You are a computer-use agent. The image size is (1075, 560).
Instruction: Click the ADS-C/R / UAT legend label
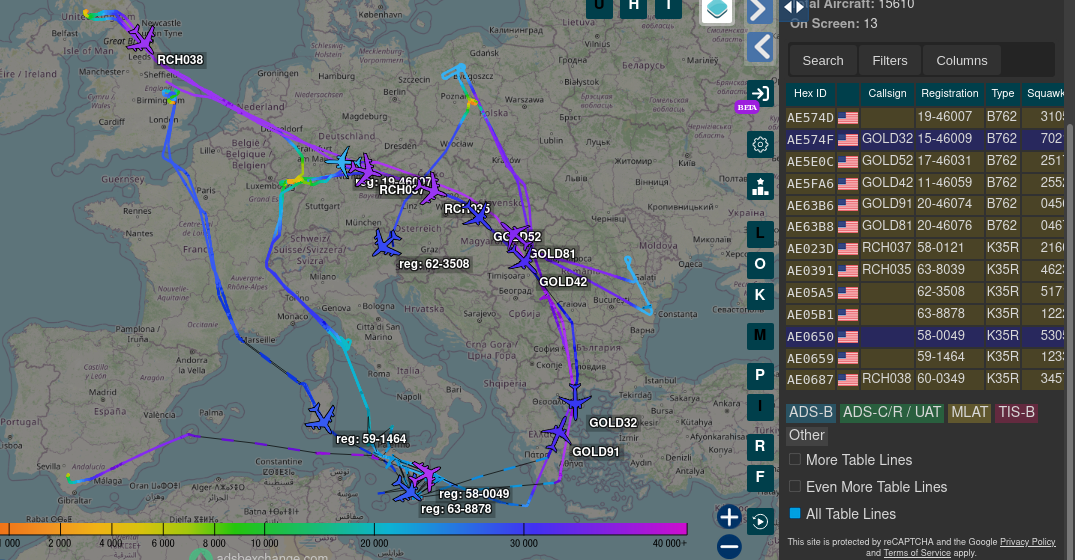click(891, 412)
